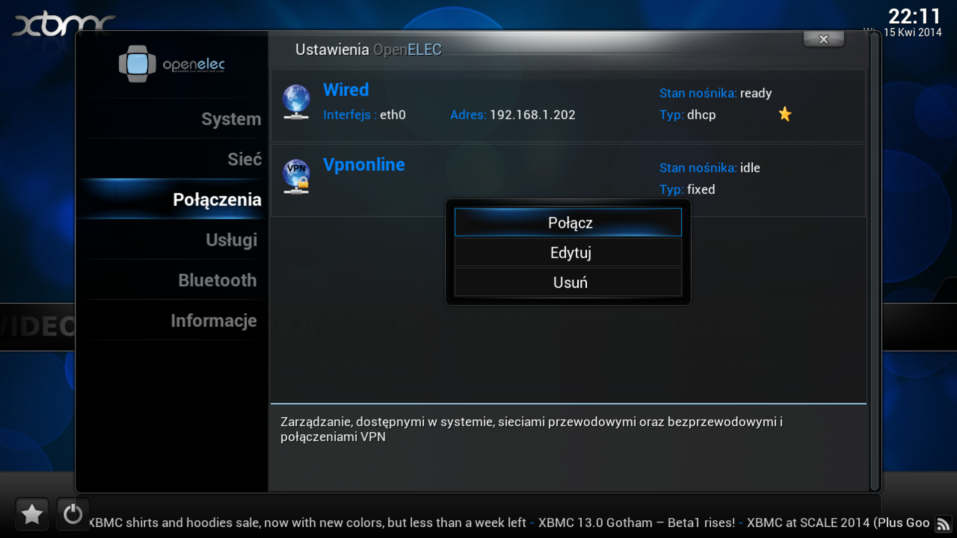The image size is (957, 538).
Task: Click the Zarządzanie description text
Action: pos(531,429)
